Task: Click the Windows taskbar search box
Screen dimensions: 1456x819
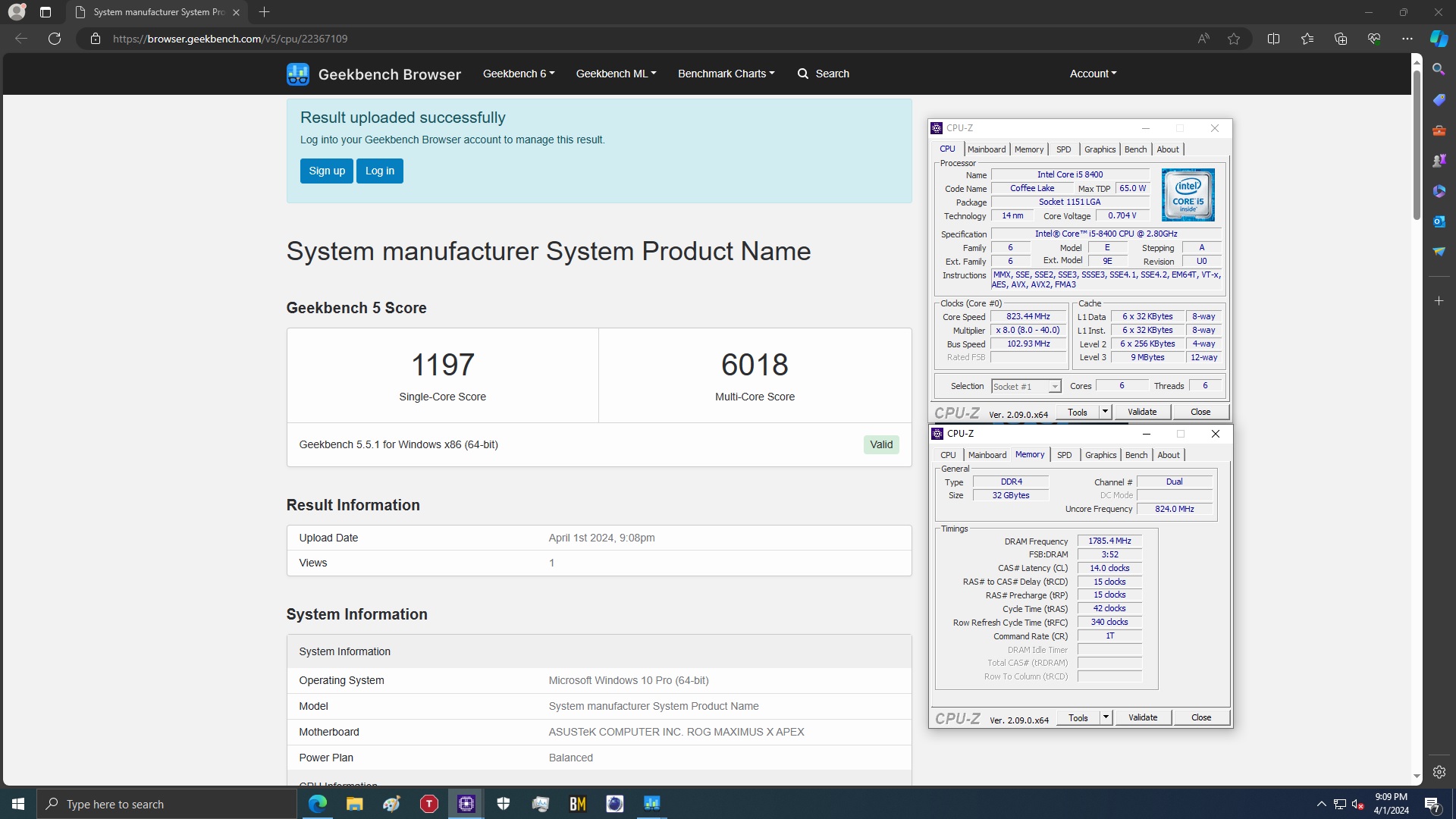Action: pyautogui.click(x=167, y=804)
